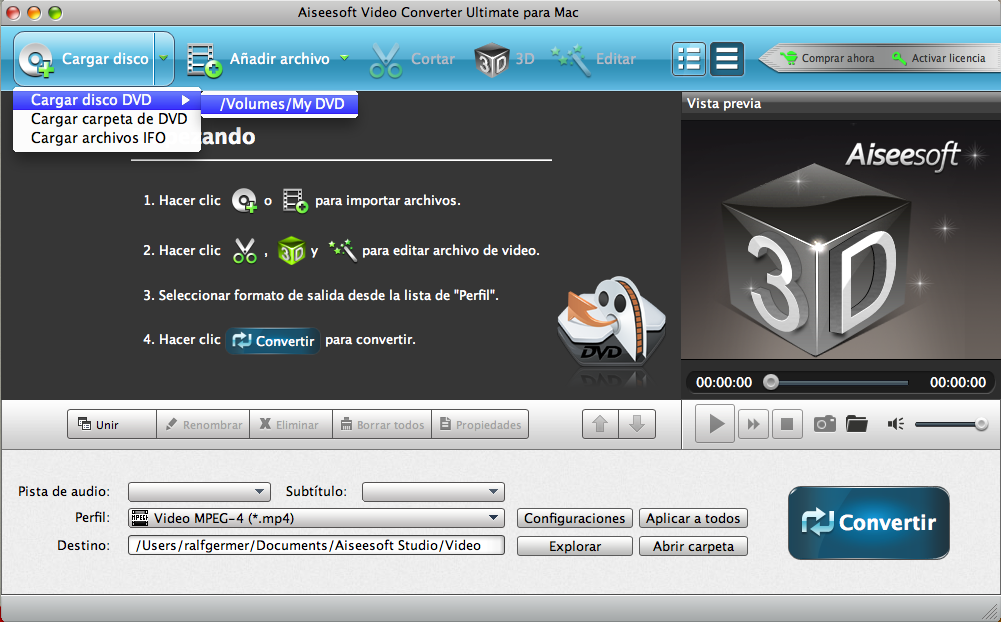The height and width of the screenshot is (622, 1001).
Task: Click the Editar magic wand icon
Action: [x=571, y=60]
